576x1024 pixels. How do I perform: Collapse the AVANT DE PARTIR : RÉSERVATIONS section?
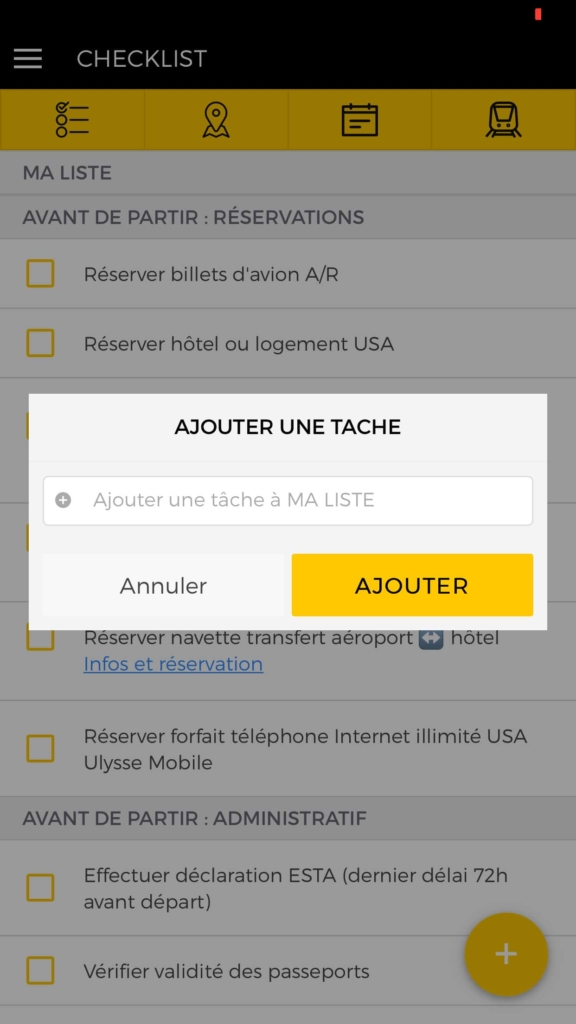(288, 217)
